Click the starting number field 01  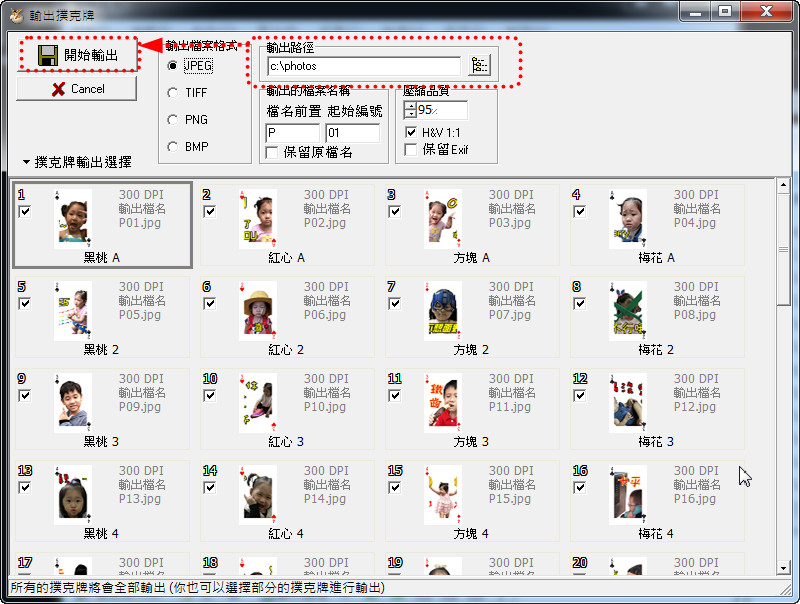(353, 133)
